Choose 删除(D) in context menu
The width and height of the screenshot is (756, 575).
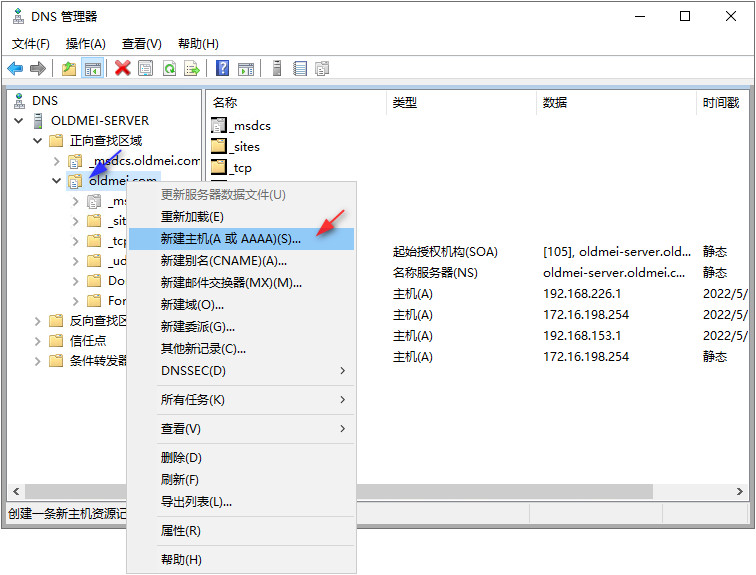click(241, 457)
